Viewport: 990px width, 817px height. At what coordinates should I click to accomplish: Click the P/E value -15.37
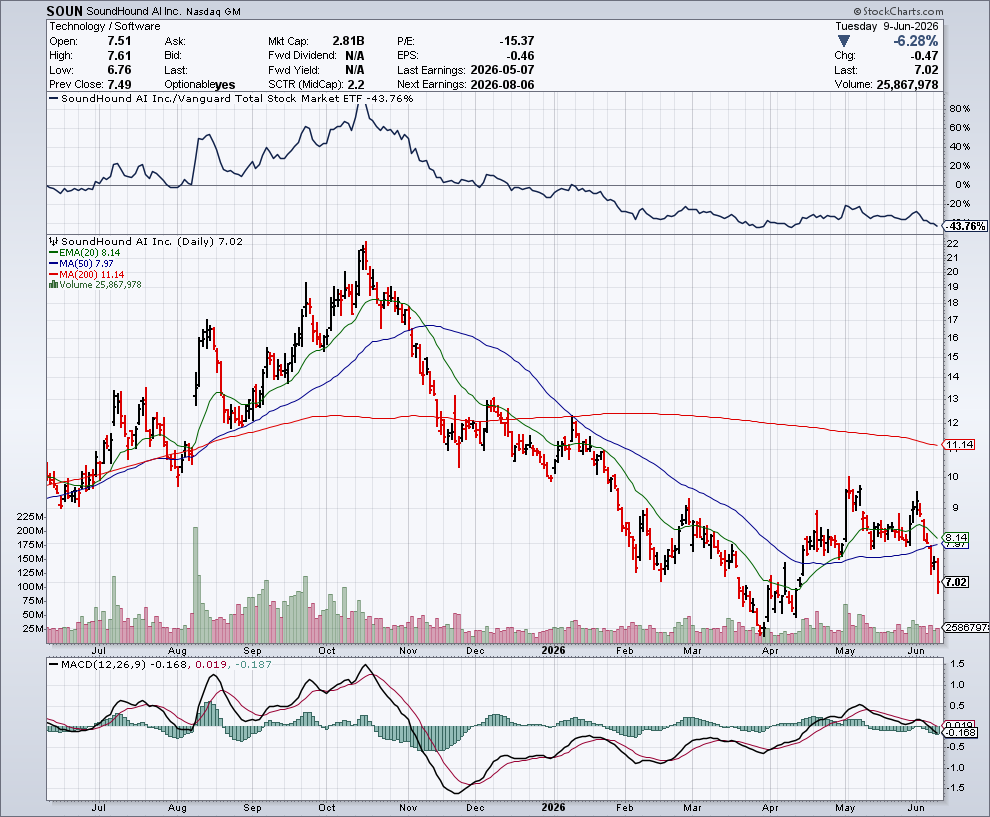516,41
